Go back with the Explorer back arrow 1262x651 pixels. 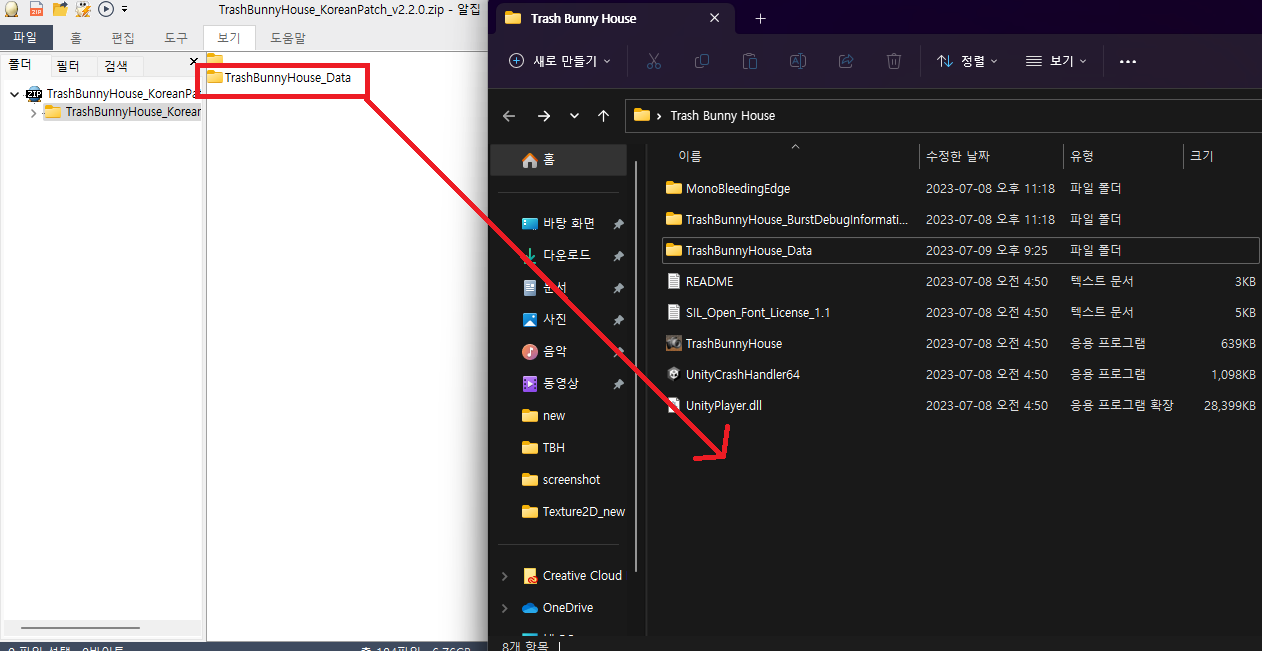509,116
